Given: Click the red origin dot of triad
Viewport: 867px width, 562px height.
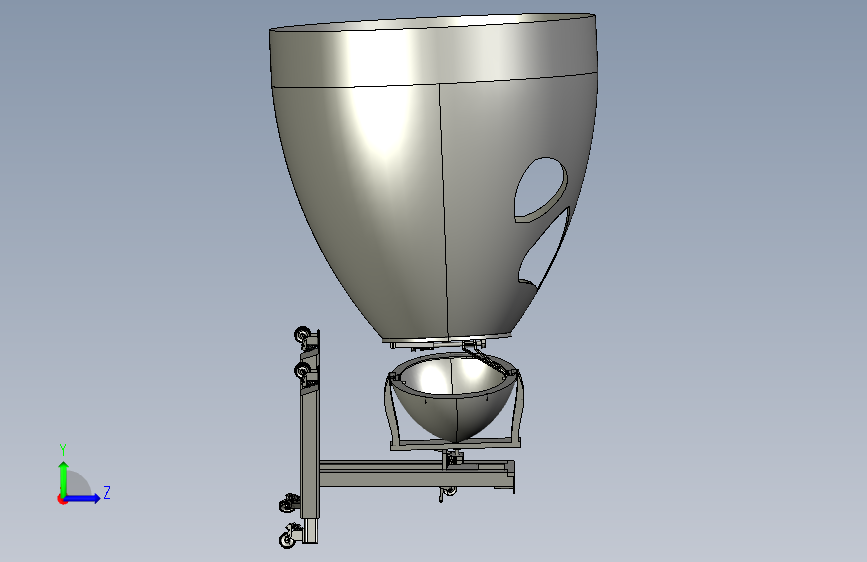Looking at the screenshot, I should 62,499.
